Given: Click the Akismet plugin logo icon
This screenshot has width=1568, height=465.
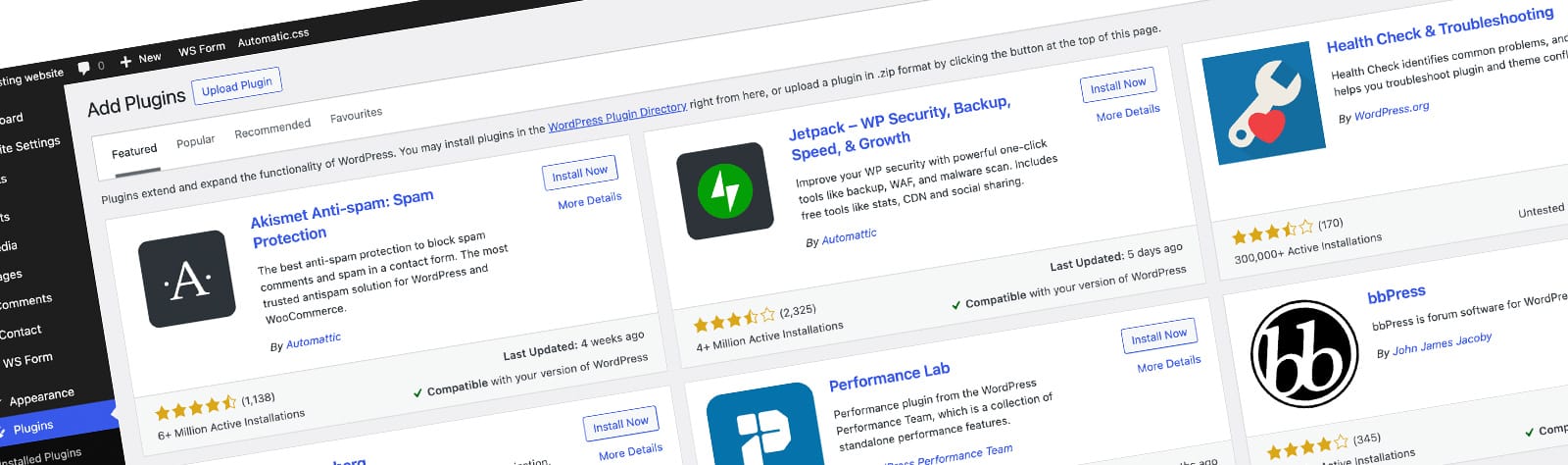Looking at the screenshot, I should point(187,280).
